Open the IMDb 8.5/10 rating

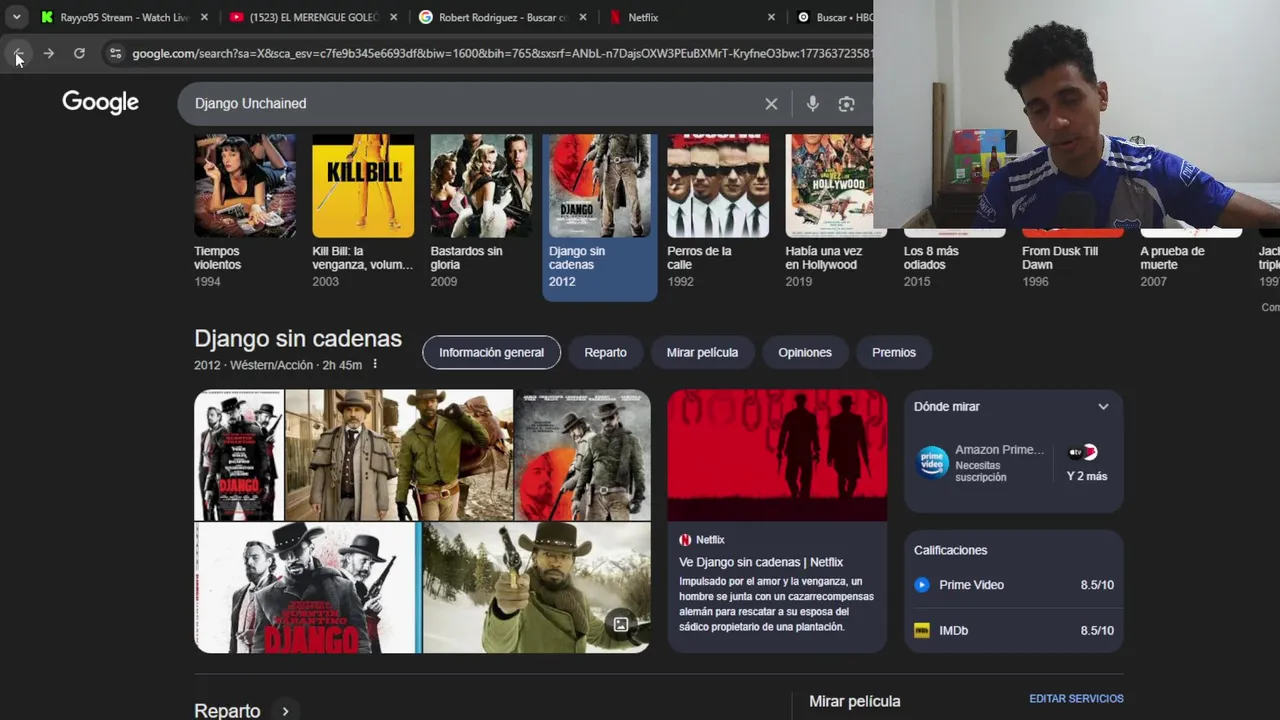click(1014, 630)
